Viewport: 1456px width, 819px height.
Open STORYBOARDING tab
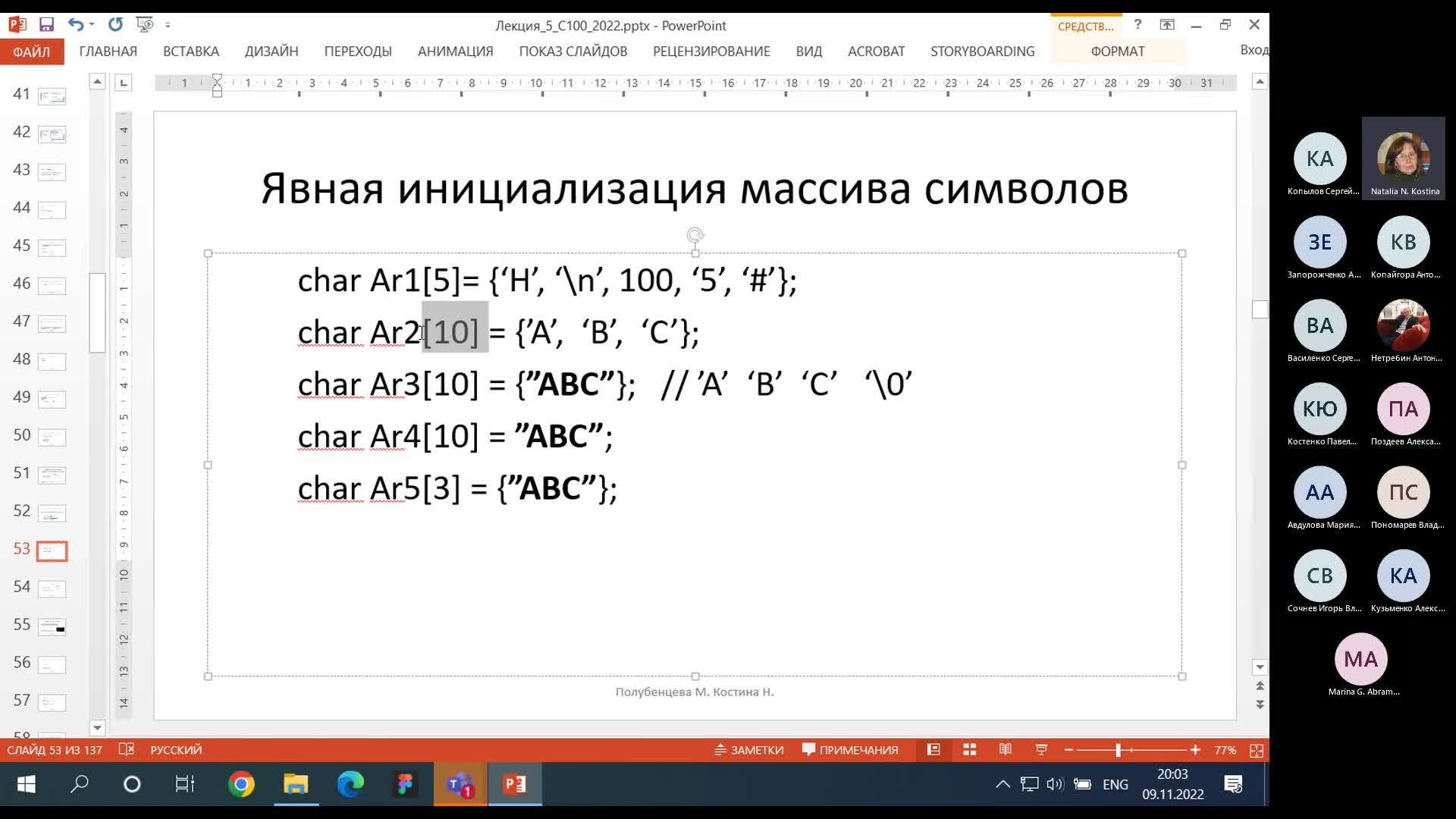[983, 52]
